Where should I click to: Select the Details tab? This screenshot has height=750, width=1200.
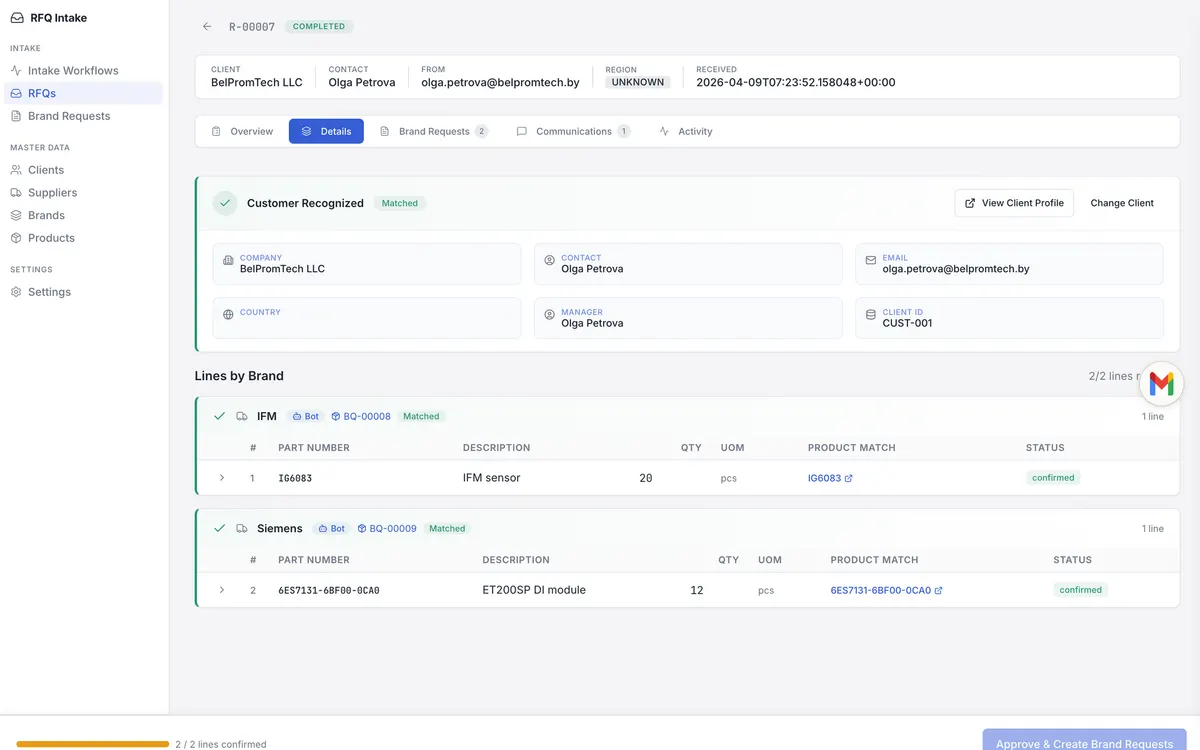point(326,131)
